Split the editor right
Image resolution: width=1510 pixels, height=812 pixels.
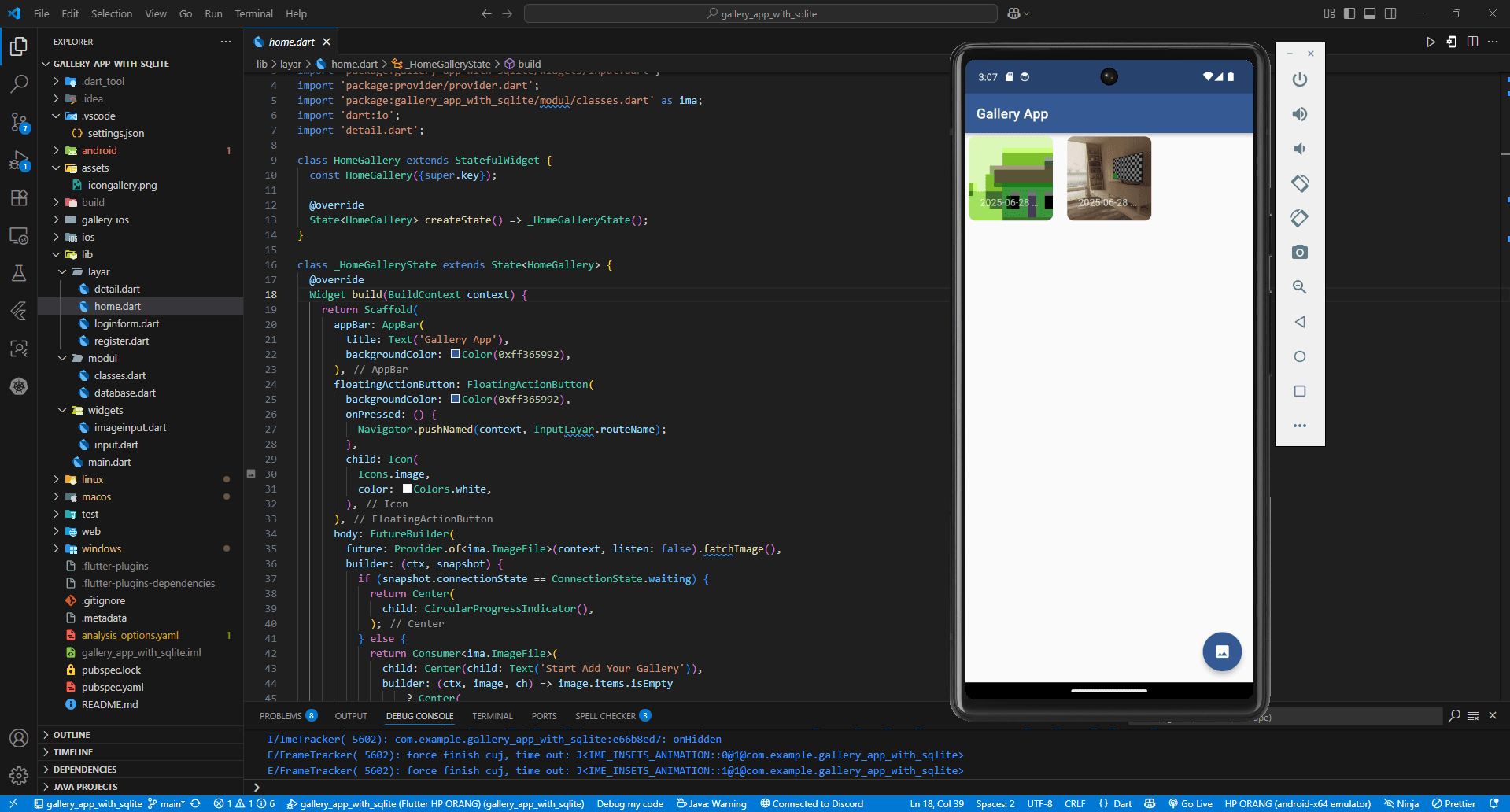coord(1472,42)
